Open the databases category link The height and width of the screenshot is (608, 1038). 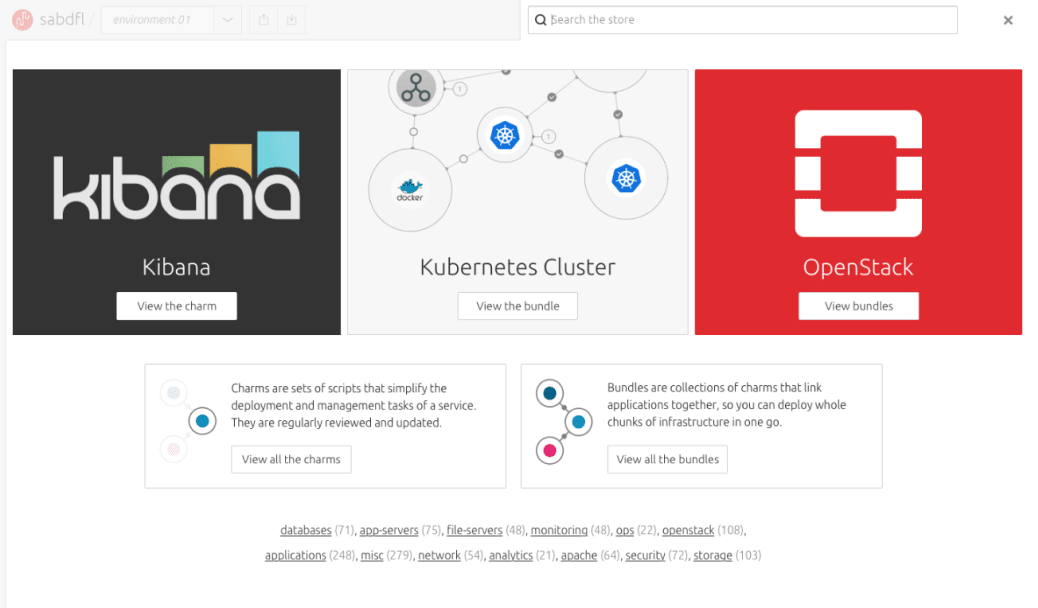click(x=306, y=530)
